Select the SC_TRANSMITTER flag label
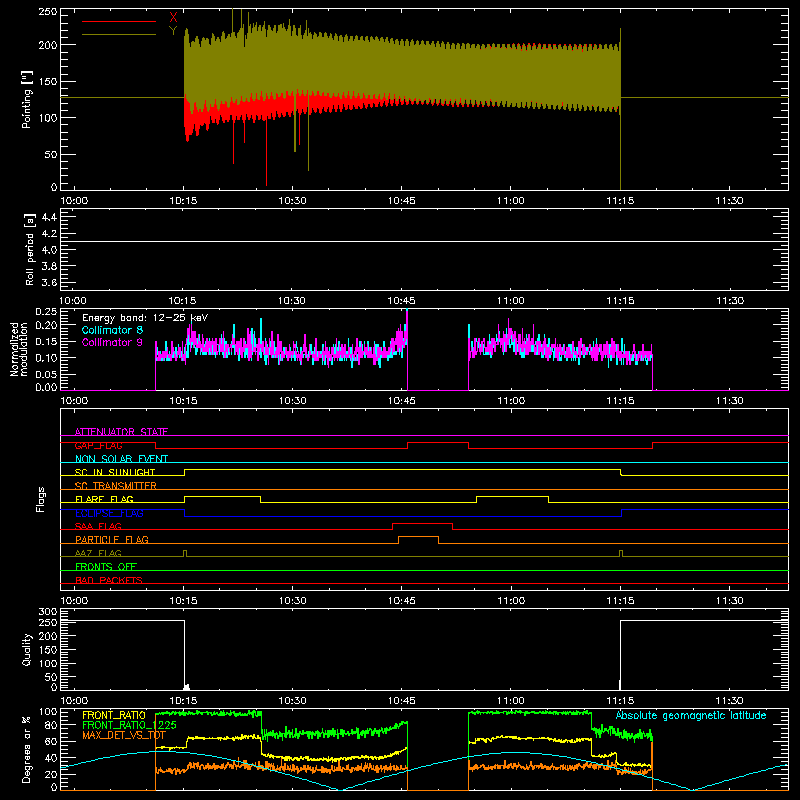The width and height of the screenshot is (800, 800). (x=115, y=485)
